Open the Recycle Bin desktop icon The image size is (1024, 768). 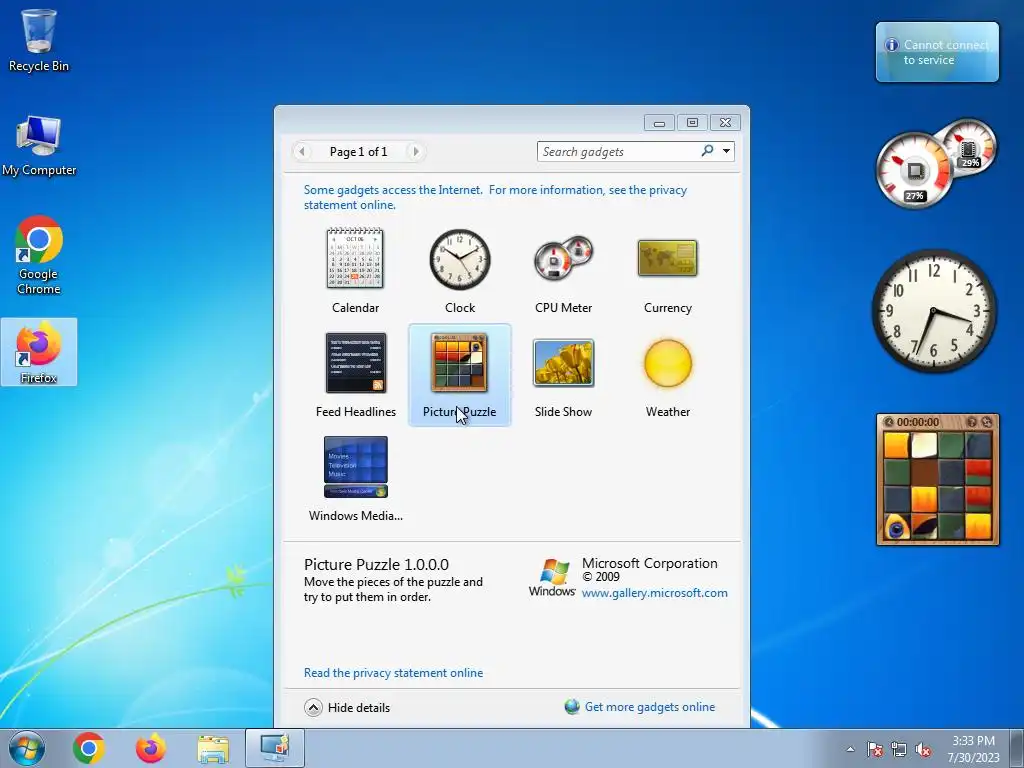(x=39, y=40)
